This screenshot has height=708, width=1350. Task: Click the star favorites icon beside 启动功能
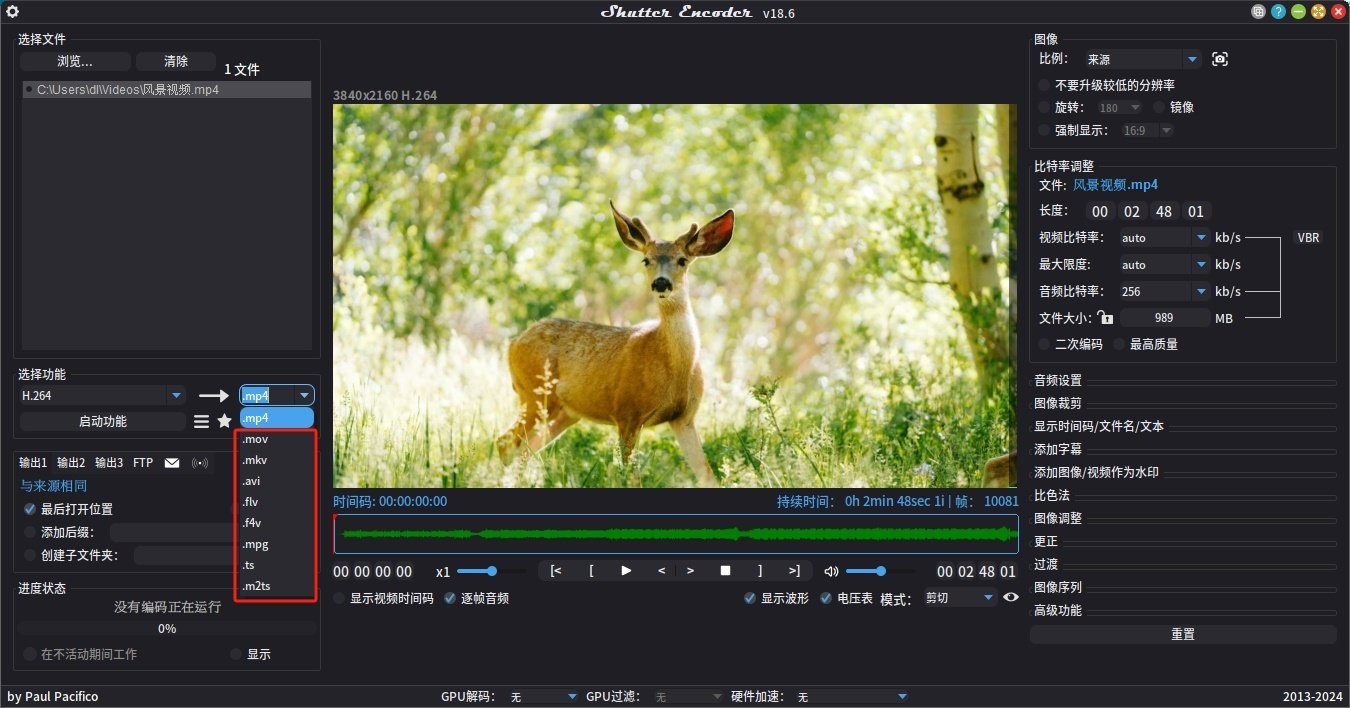coord(225,422)
